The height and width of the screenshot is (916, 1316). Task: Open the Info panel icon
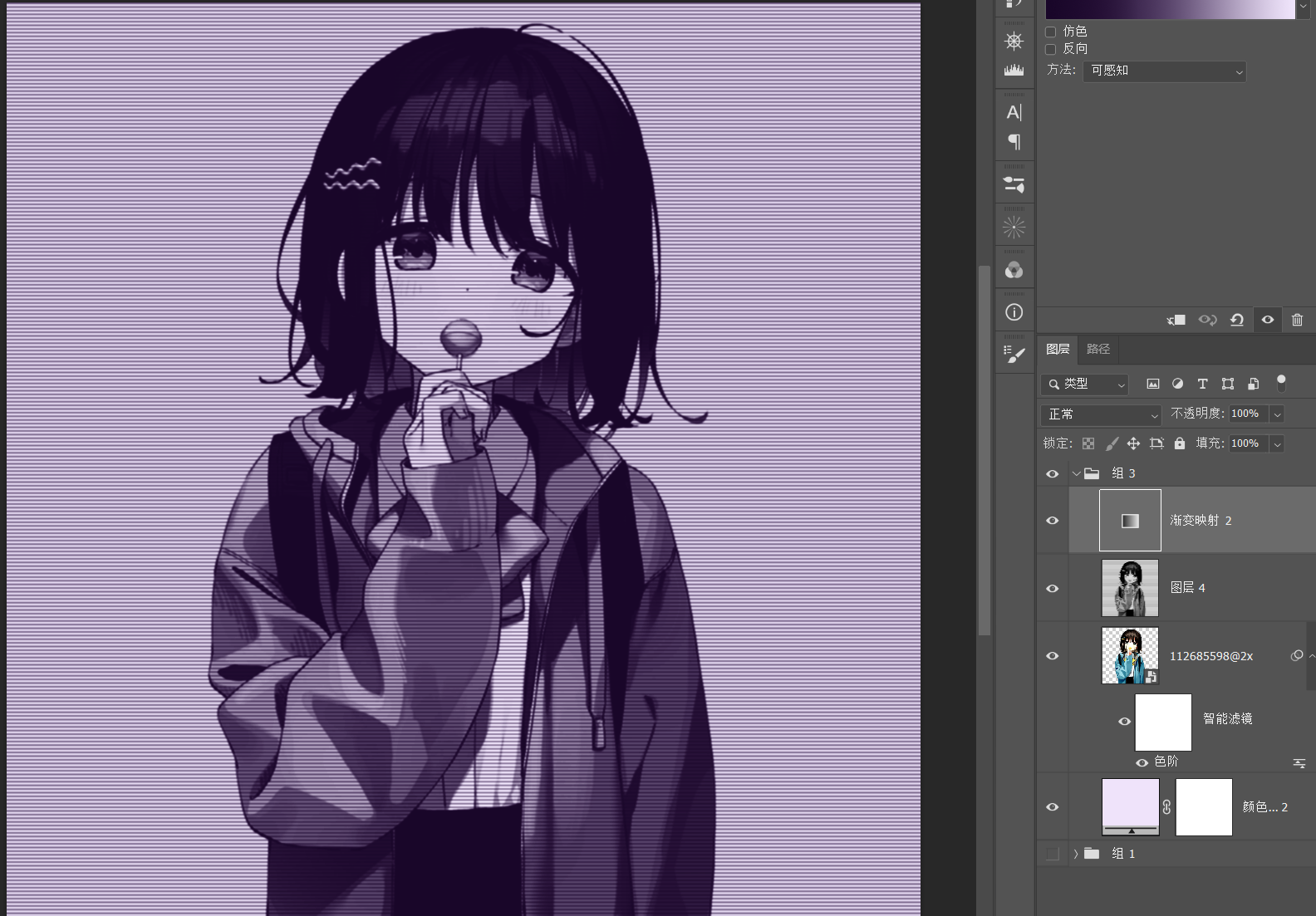click(x=1014, y=312)
